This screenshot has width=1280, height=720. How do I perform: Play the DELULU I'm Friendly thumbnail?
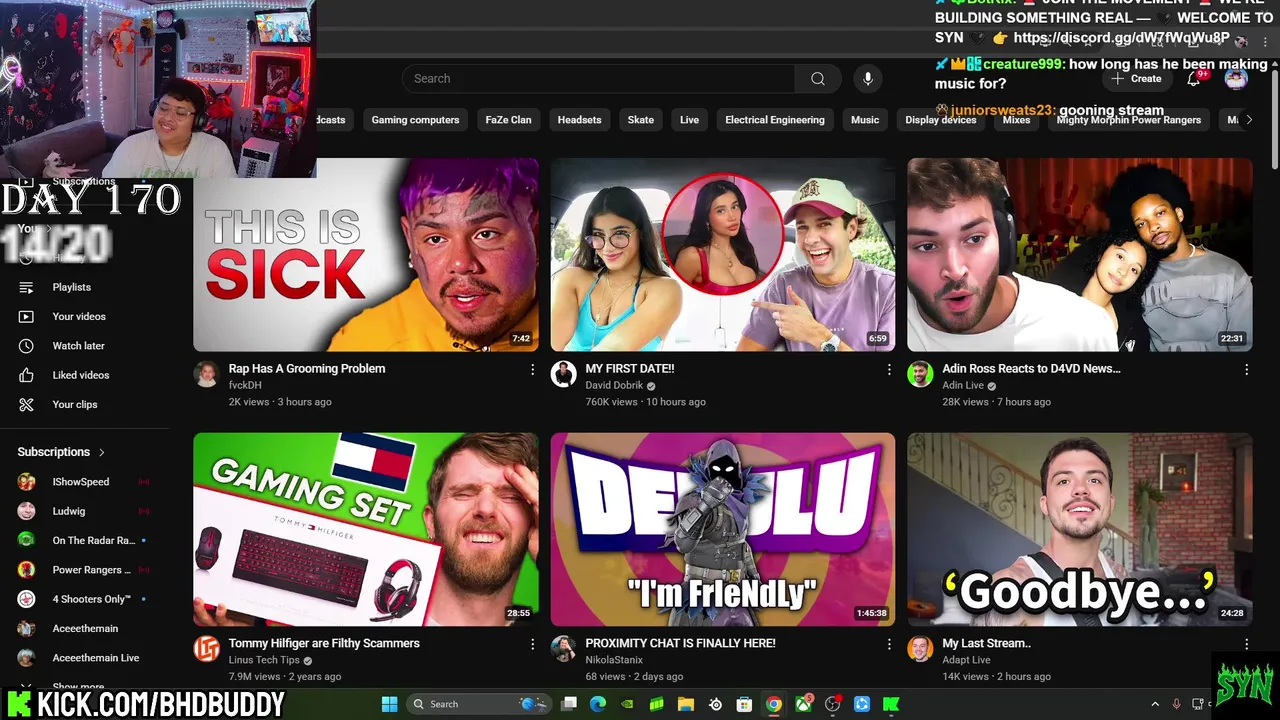(x=723, y=530)
